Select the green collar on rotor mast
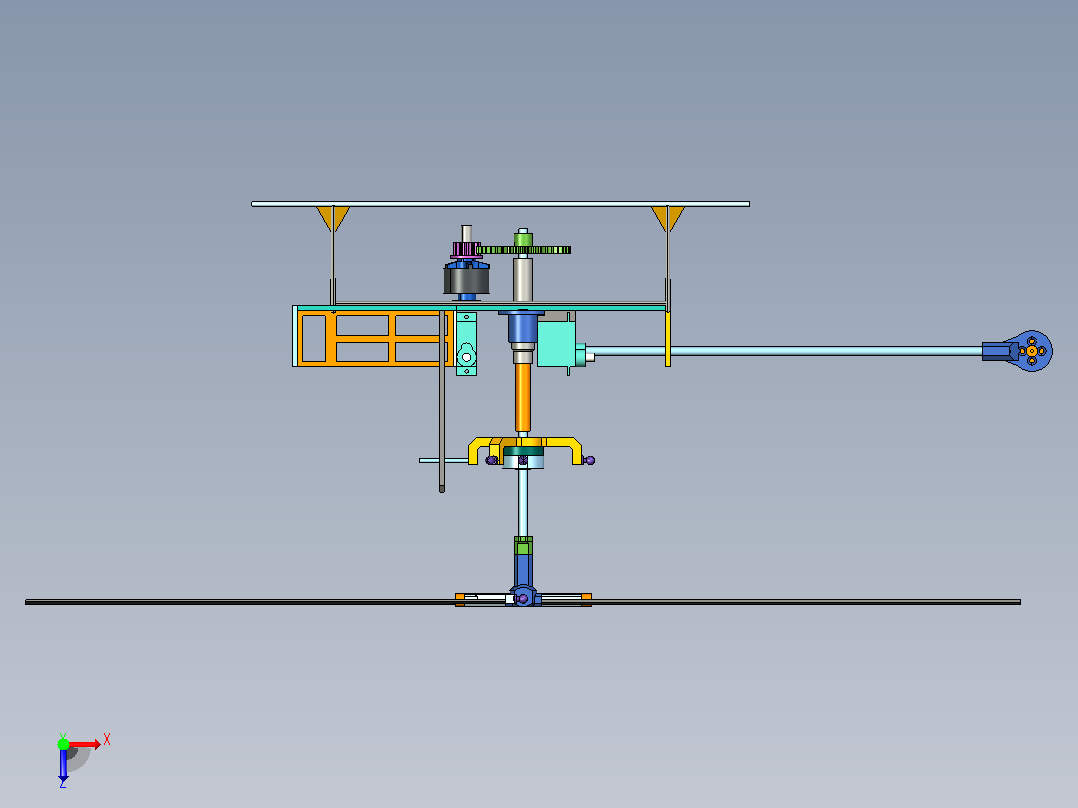The width and height of the screenshot is (1078, 808). coord(523,546)
